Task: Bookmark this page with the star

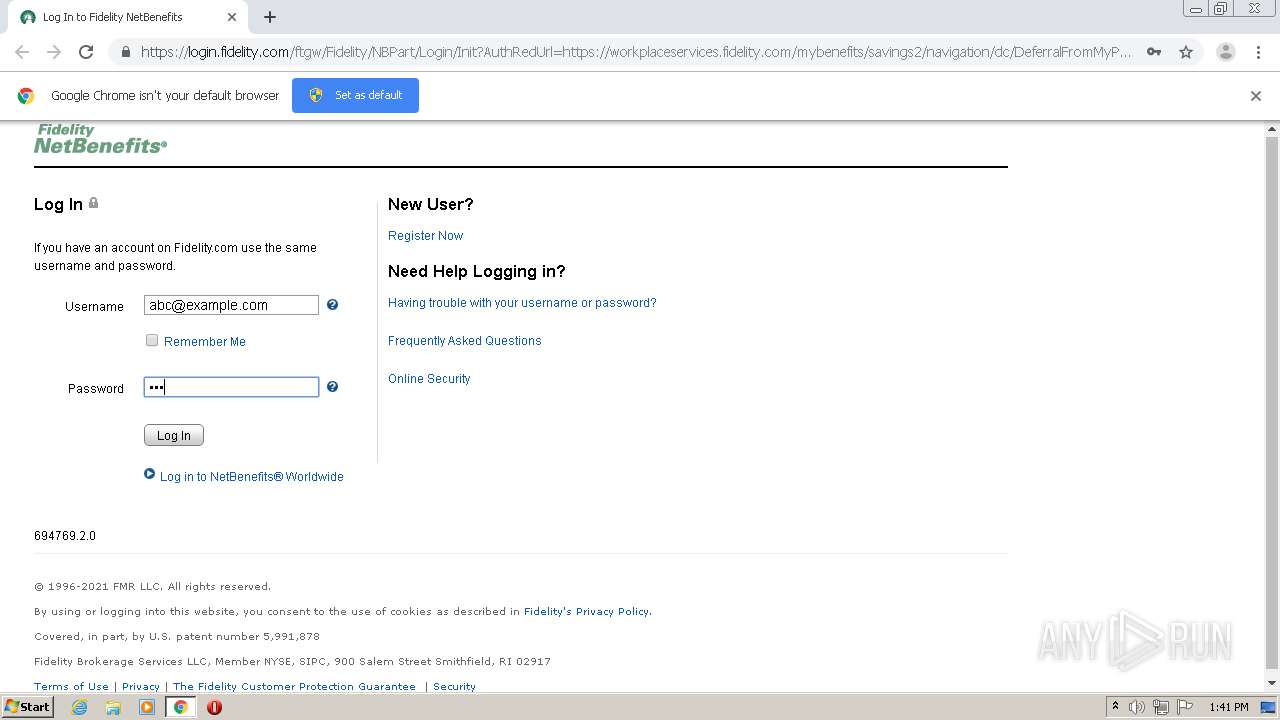Action: pos(1186,52)
